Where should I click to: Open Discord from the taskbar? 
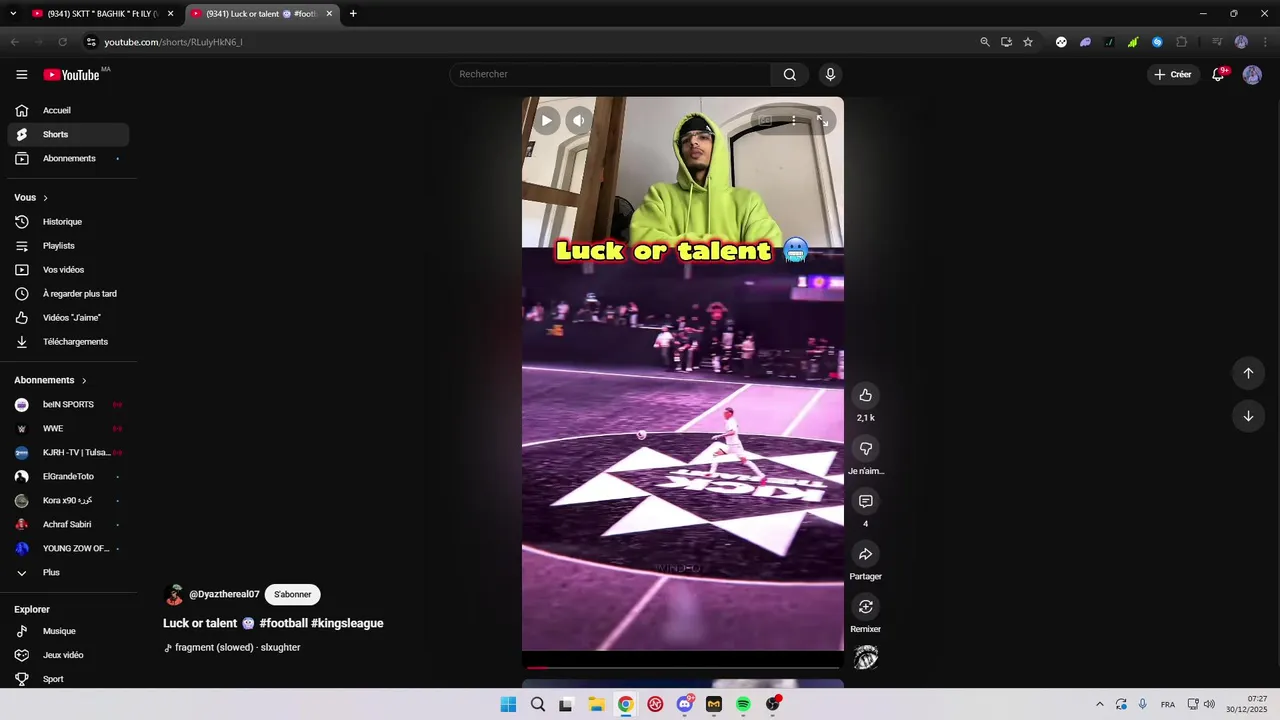685,704
